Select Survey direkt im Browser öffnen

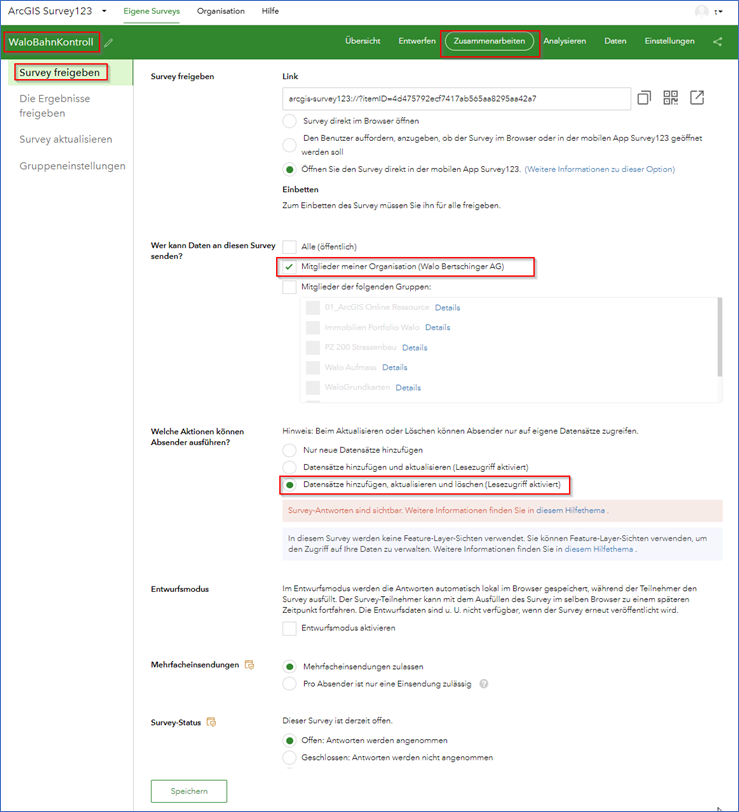[x=289, y=121]
